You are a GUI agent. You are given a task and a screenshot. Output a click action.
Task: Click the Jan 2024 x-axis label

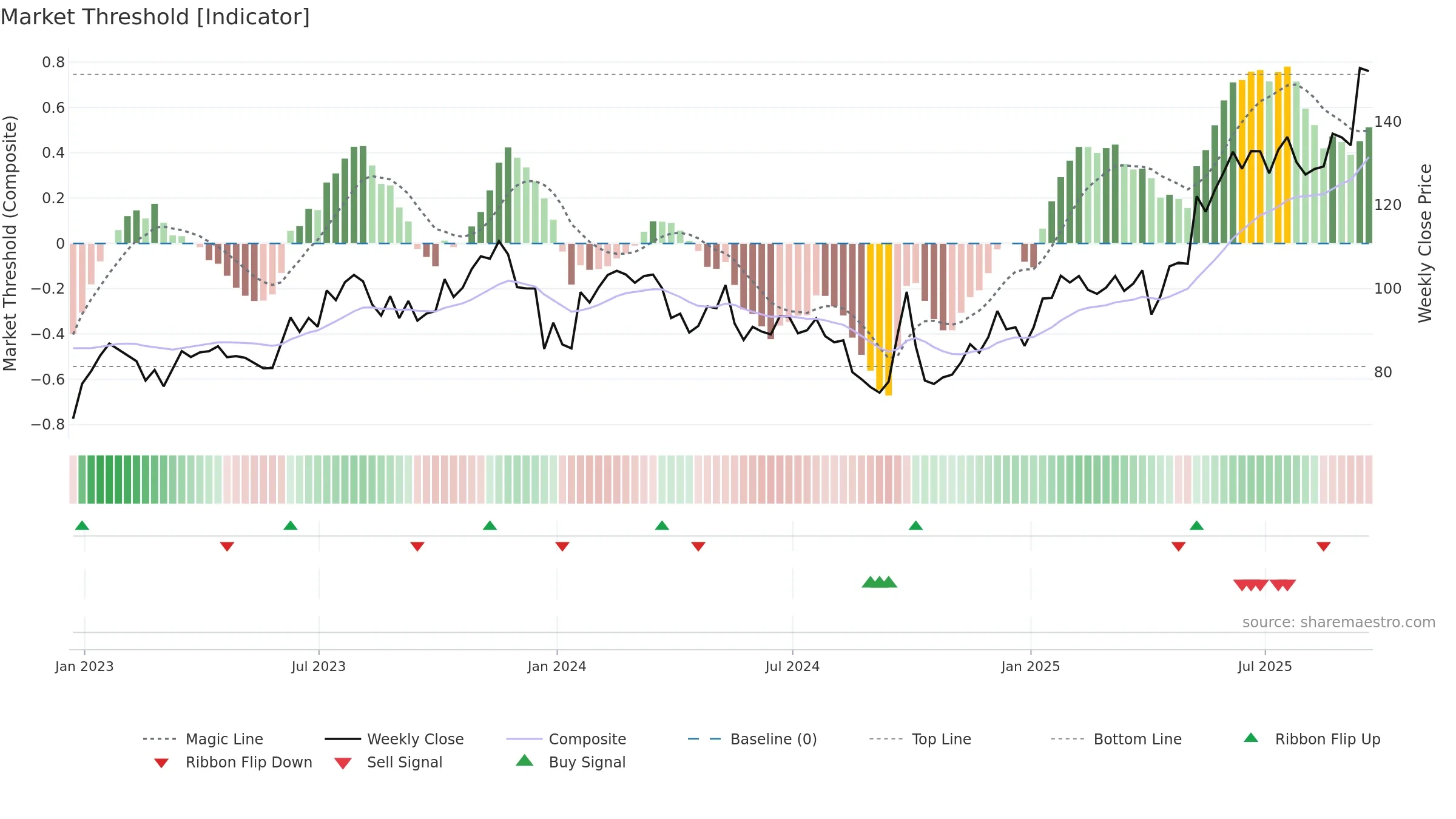coord(557,667)
